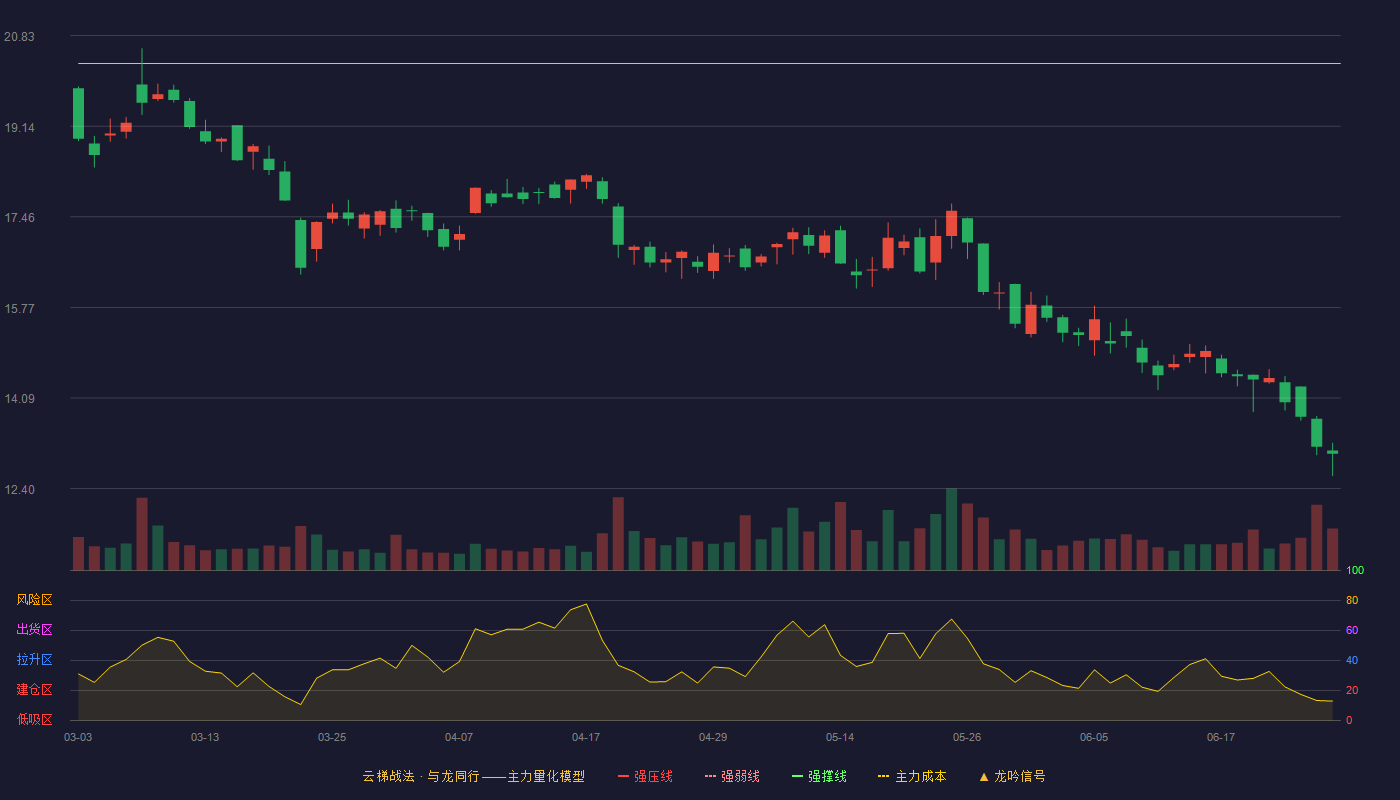The image size is (1400, 800).
Task: Click the 04-07 date label
Action: 459,737
